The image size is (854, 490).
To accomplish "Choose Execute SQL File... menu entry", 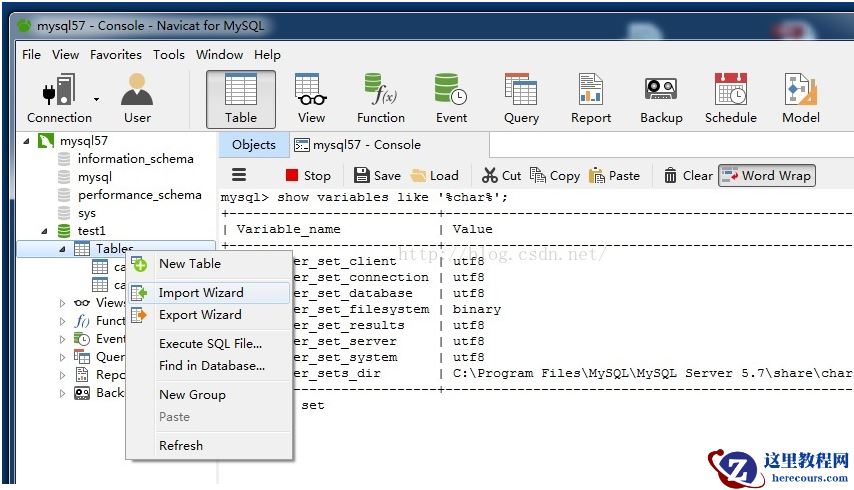I will (209, 344).
